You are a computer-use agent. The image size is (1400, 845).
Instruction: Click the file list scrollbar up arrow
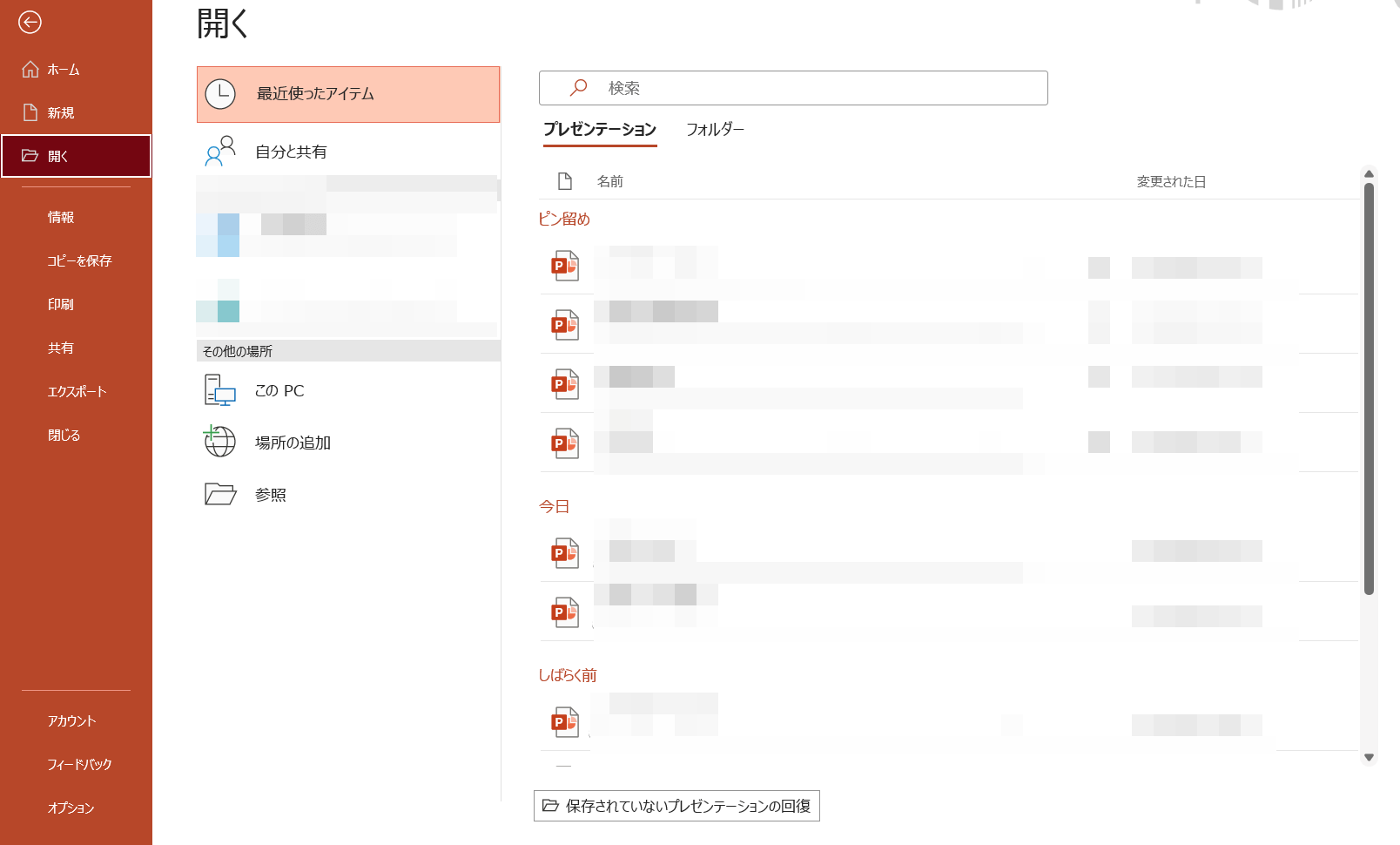[x=1369, y=173]
